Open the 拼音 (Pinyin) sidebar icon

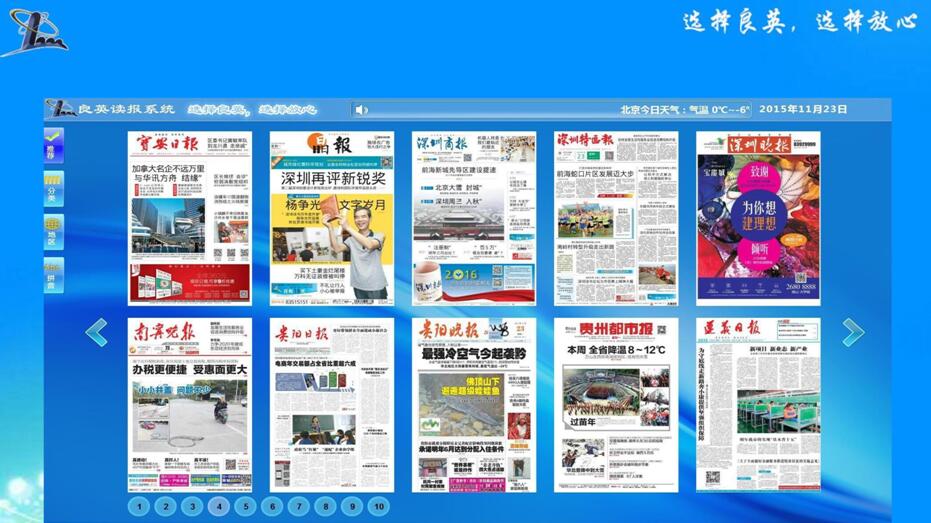click(x=53, y=275)
